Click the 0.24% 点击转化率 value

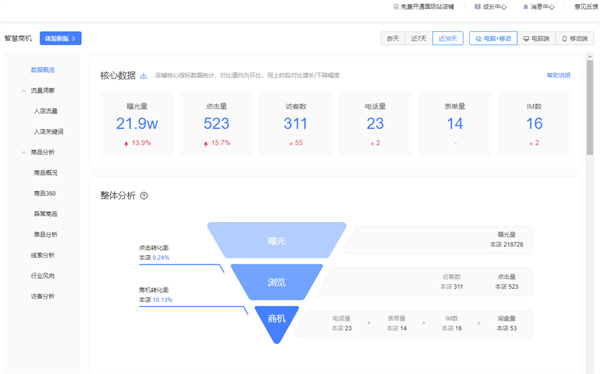[161, 258]
